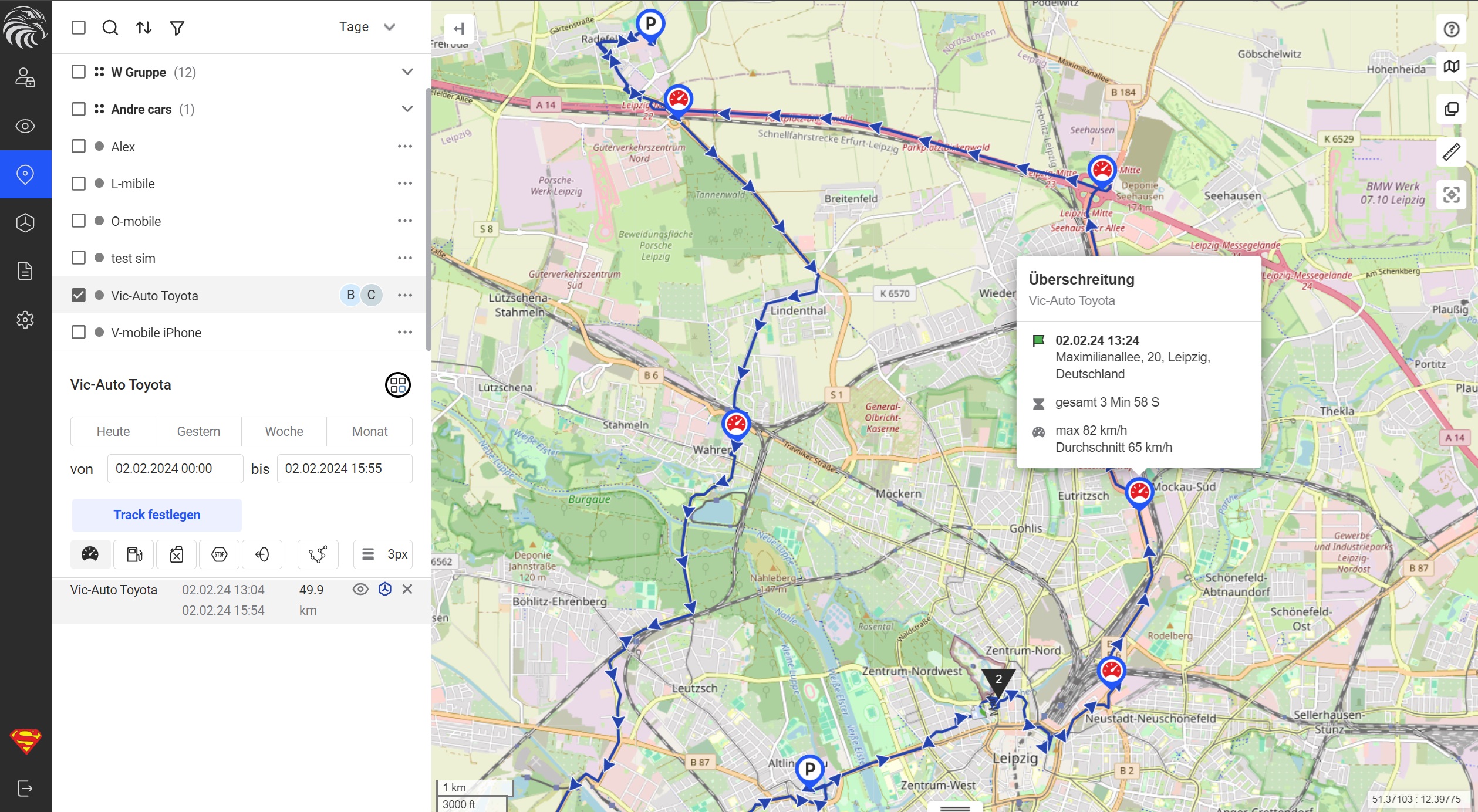
Task: Open more options for test sim
Action: click(x=405, y=258)
